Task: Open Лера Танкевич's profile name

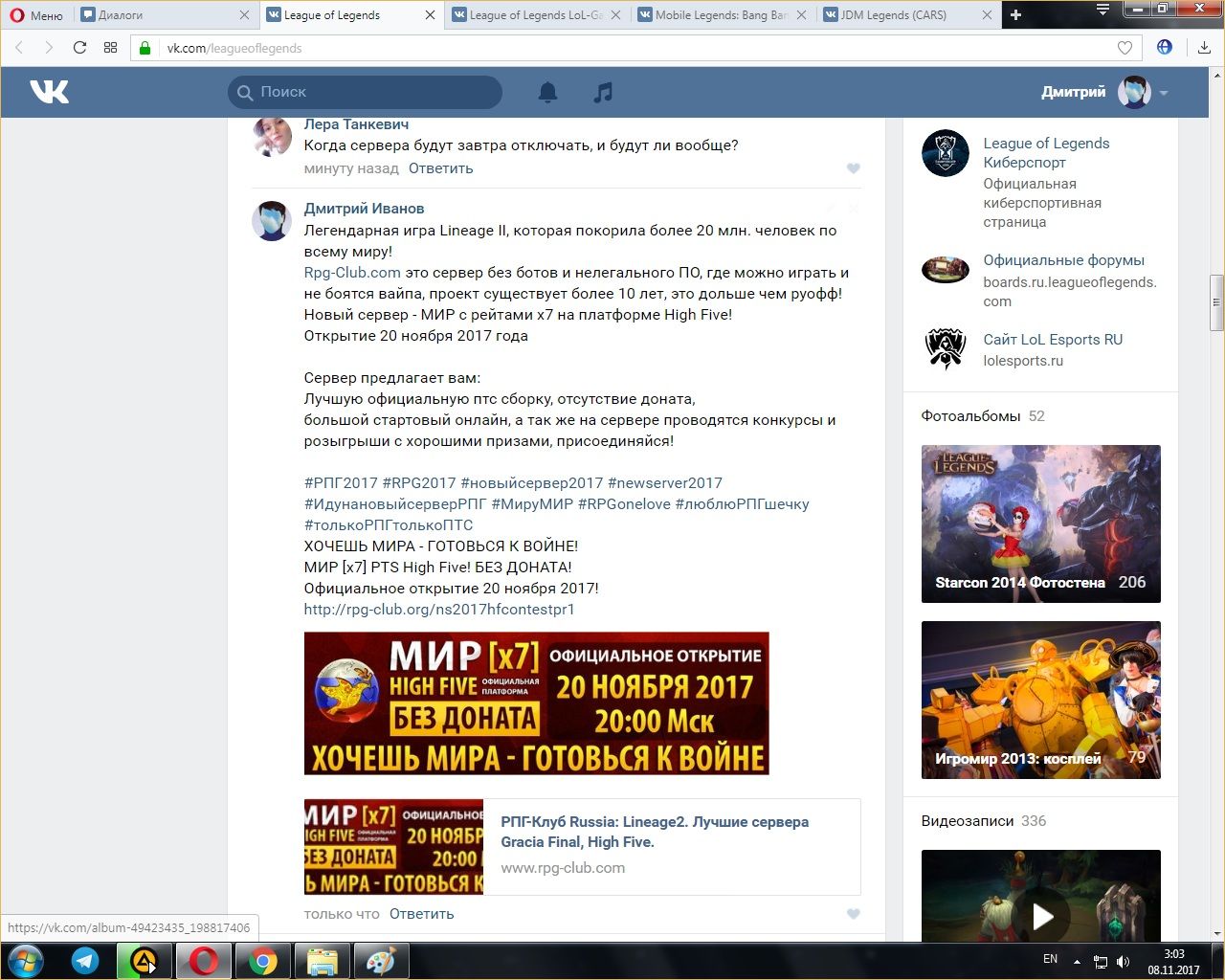Action: pos(356,124)
